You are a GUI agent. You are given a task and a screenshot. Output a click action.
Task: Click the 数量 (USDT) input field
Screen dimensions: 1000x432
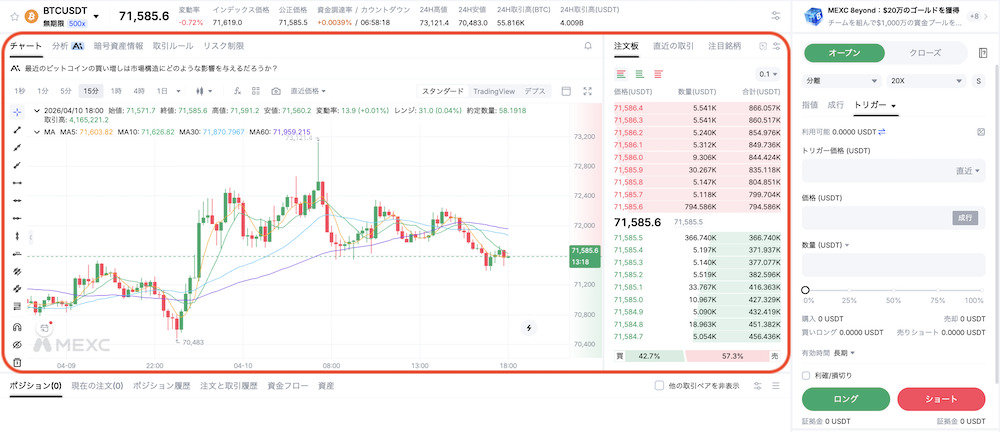click(893, 265)
